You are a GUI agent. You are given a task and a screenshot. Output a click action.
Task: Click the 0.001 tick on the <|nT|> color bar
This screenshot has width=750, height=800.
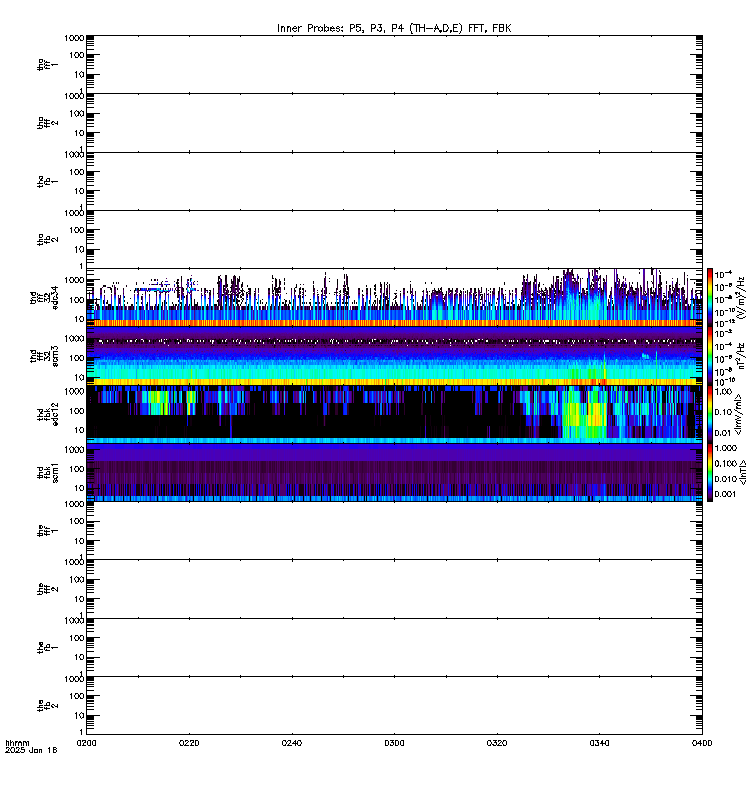[726, 494]
